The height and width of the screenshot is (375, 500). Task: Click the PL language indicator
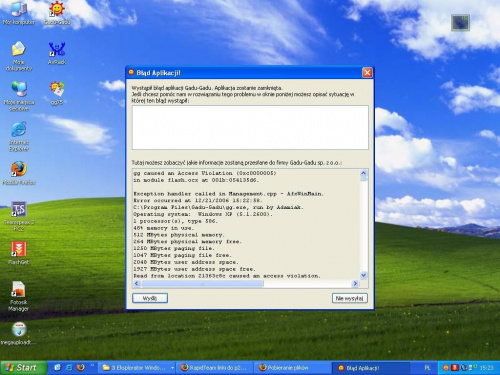(427, 368)
